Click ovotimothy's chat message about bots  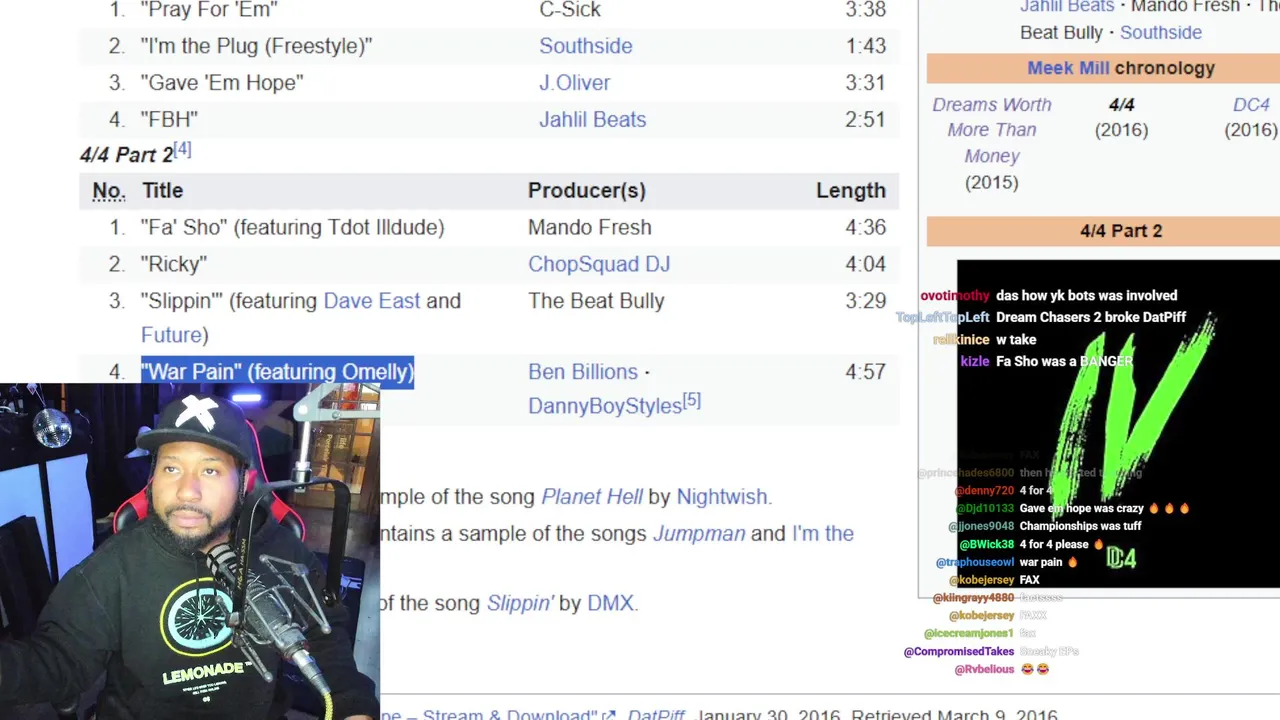[1086, 296]
